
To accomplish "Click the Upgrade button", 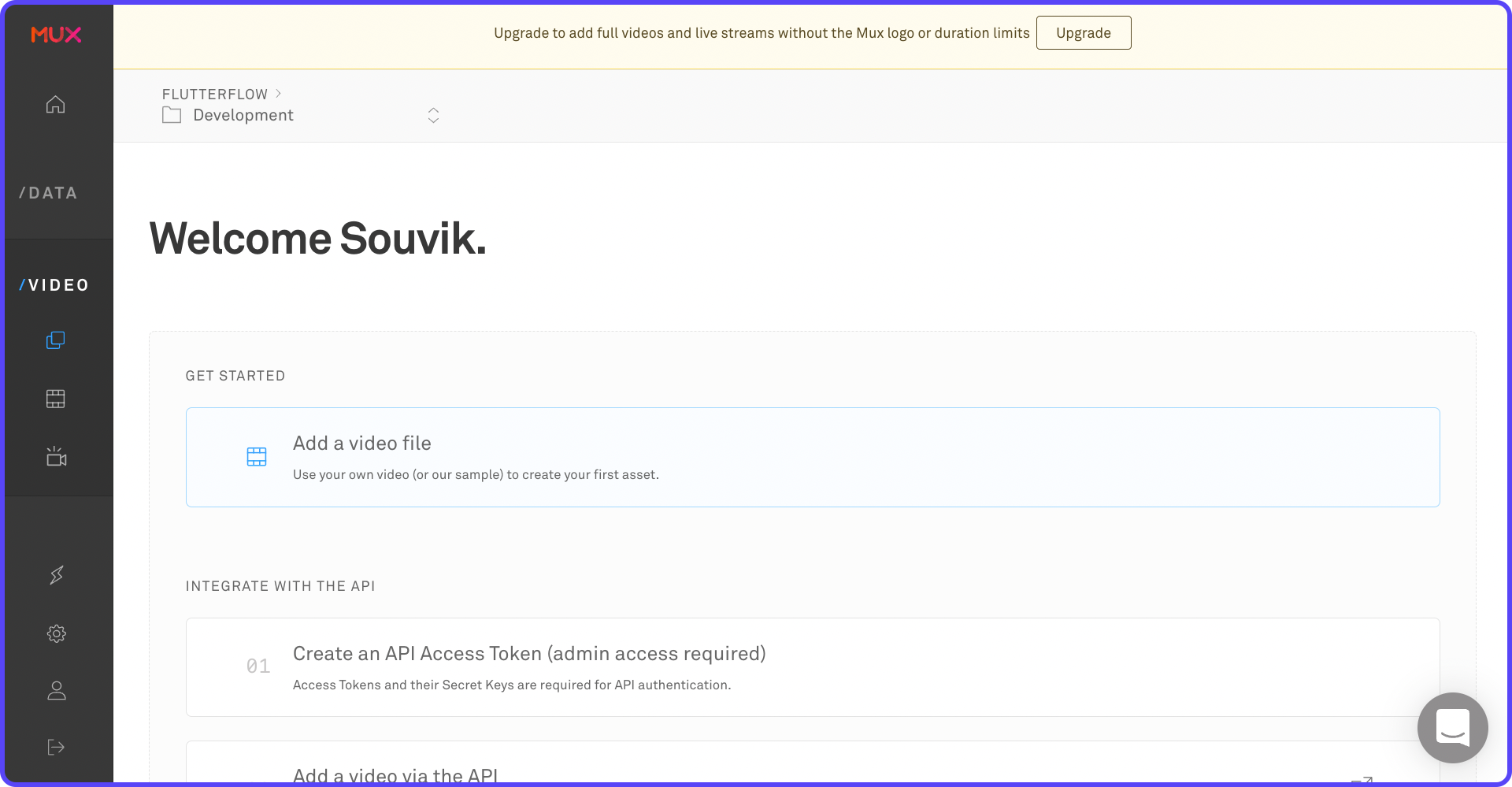I will 1084,32.
